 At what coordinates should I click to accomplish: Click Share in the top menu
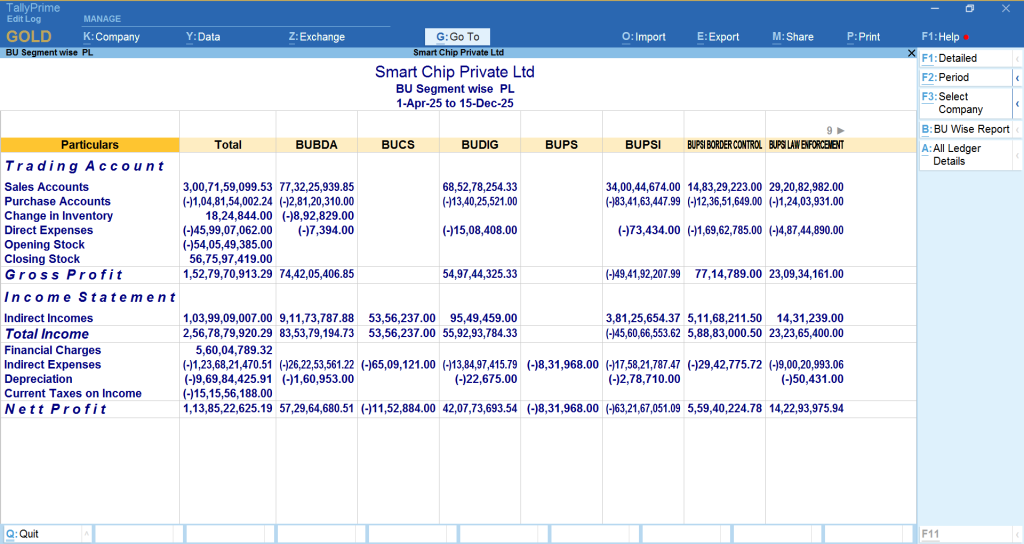tap(792, 37)
